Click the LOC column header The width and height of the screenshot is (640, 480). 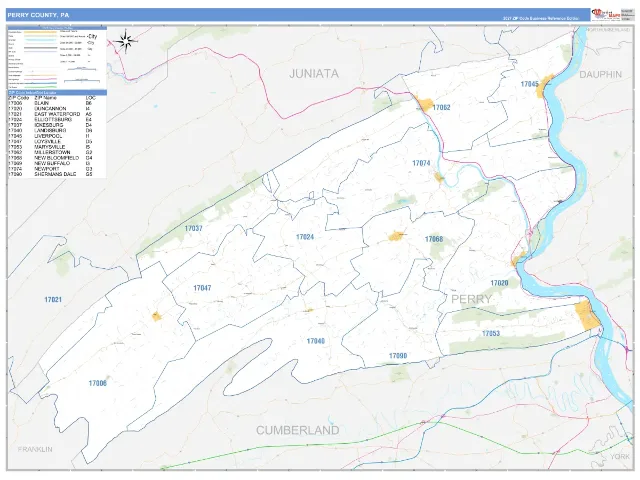(x=91, y=98)
